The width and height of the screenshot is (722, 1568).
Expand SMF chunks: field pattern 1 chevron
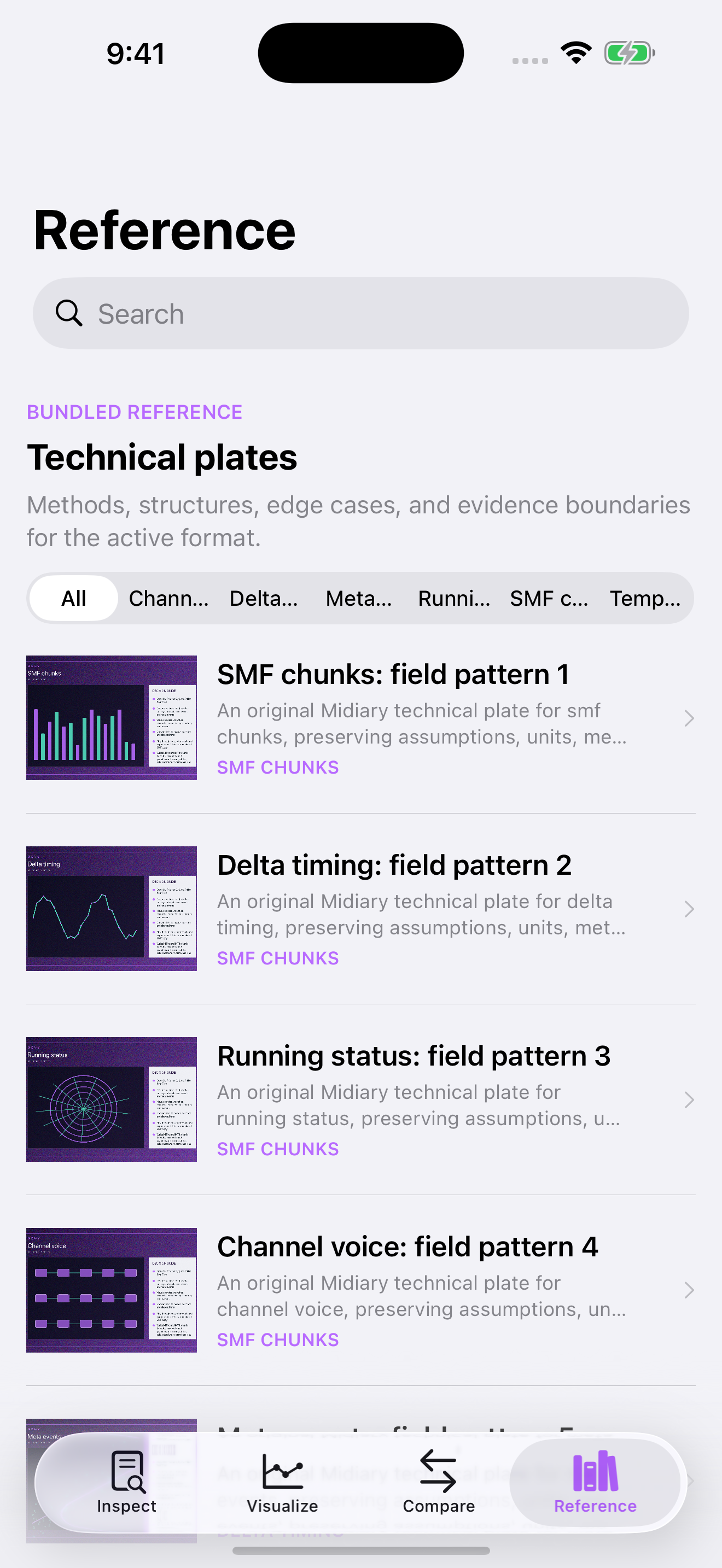(x=689, y=718)
